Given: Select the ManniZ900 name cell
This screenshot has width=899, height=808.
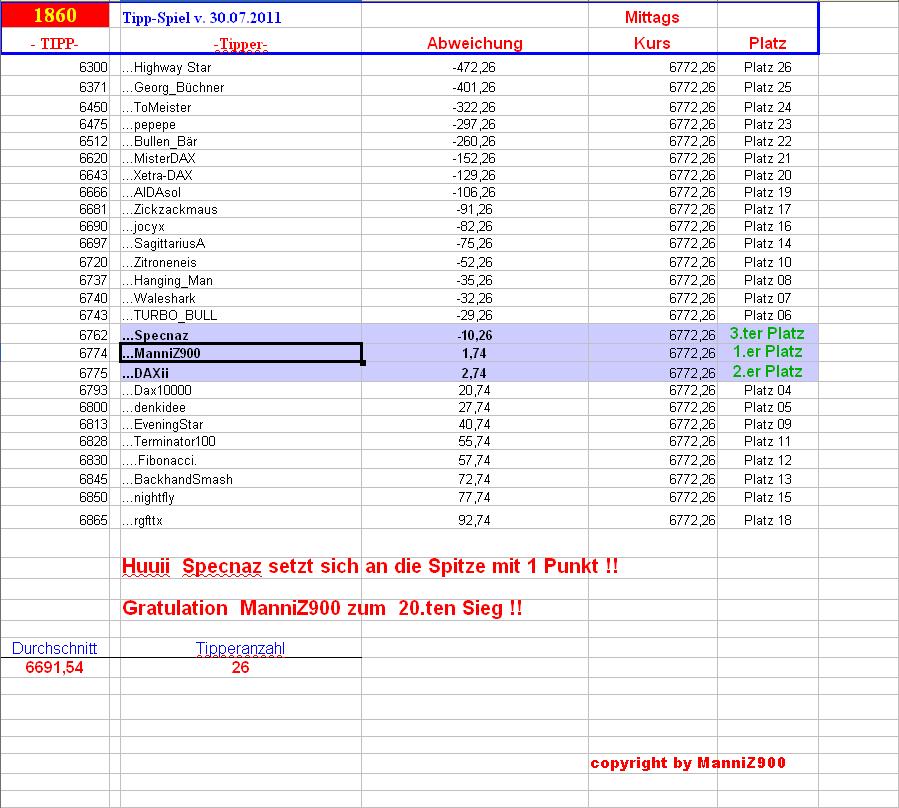Looking at the screenshot, I should coord(241,353).
